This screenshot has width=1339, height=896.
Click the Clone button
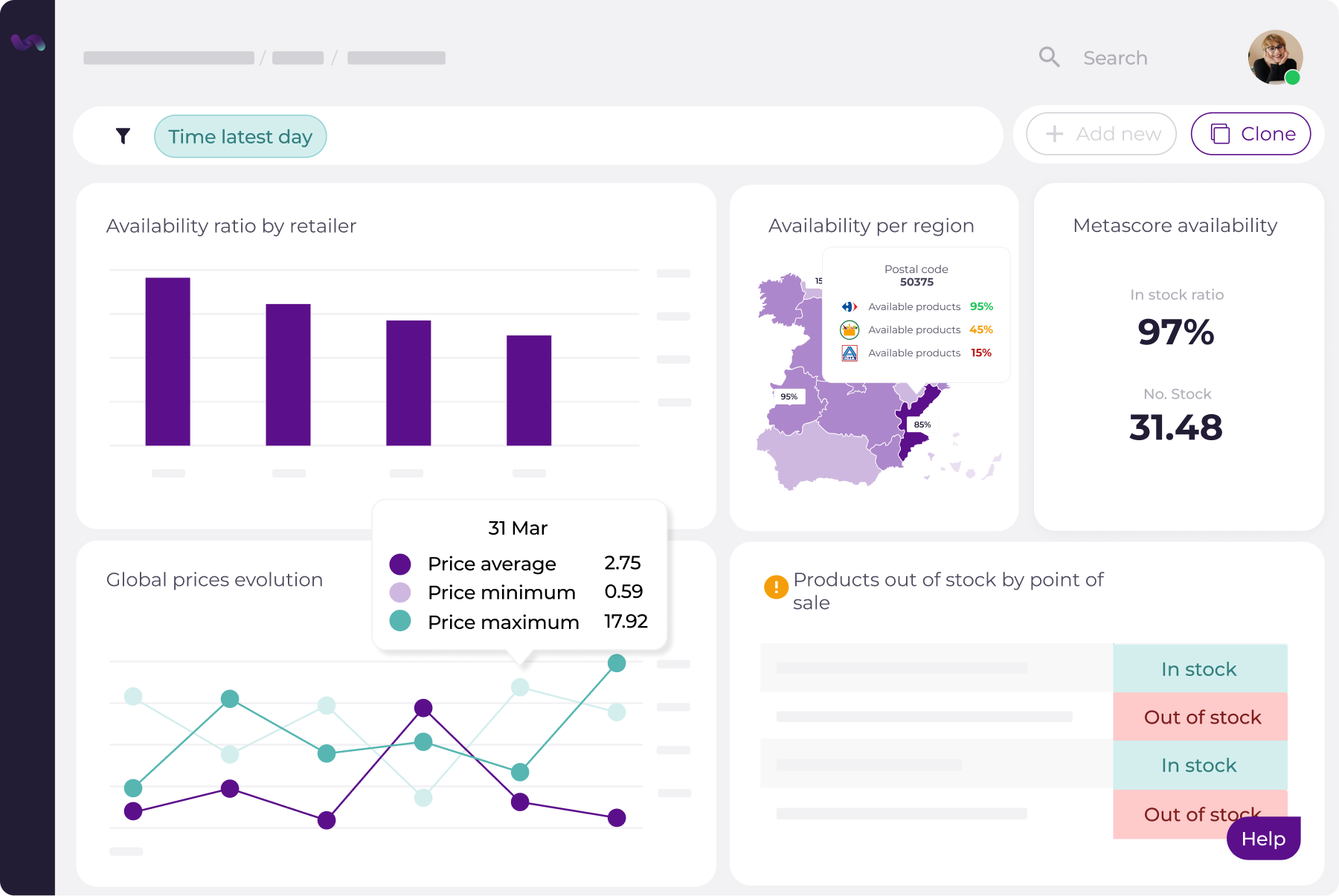tap(1250, 134)
